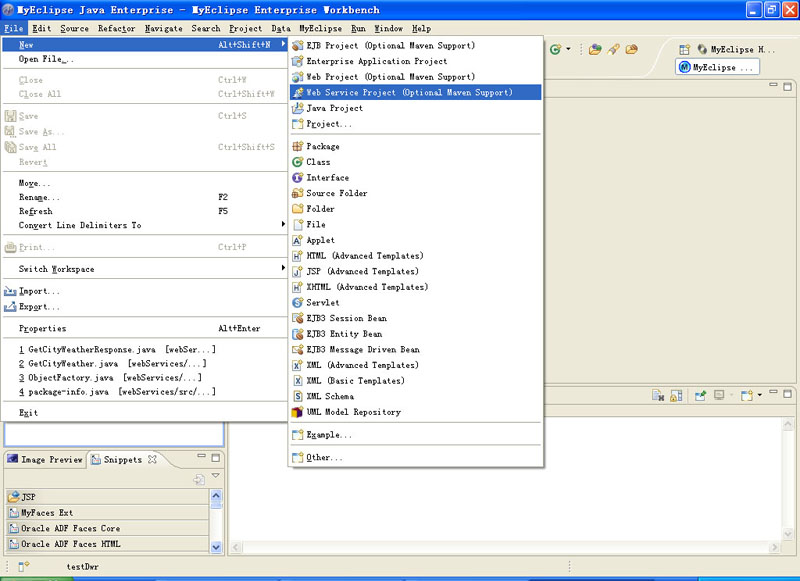Select the flashlight search toolbar icon
This screenshot has width=800, height=581.
pyautogui.click(x=615, y=48)
